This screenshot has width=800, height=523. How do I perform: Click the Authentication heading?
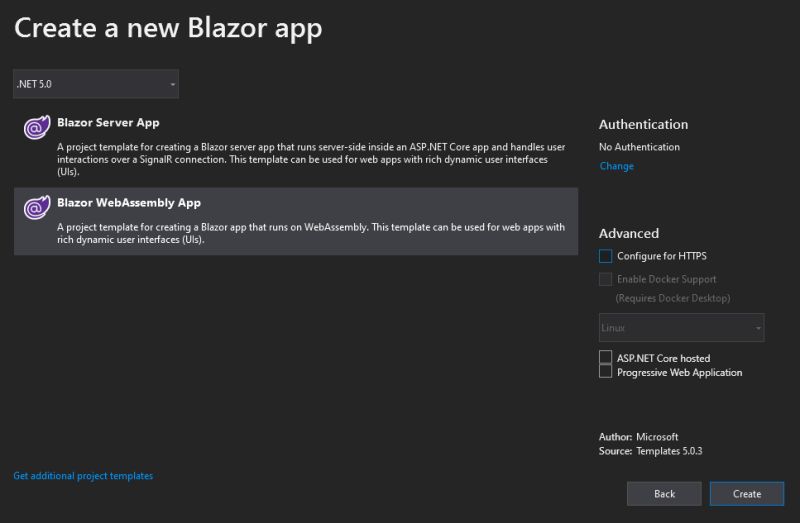[643, 124]
